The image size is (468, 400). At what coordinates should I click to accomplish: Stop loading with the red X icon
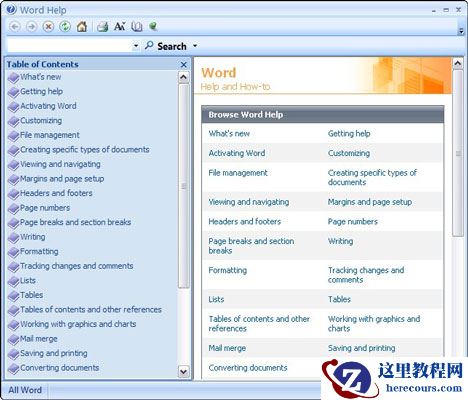pyautogui.click(x=48, y=26)
